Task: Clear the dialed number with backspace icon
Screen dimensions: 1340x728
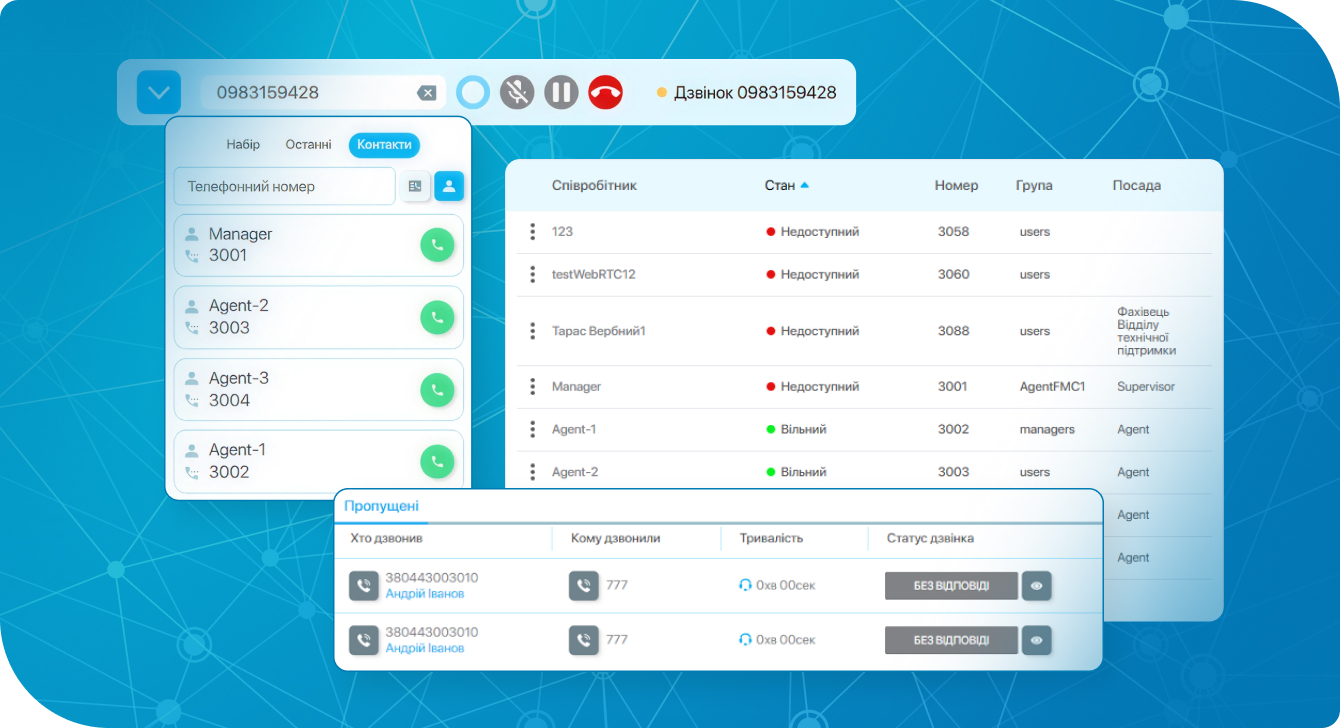Action: pyautogui.click(x=427, y=93)
